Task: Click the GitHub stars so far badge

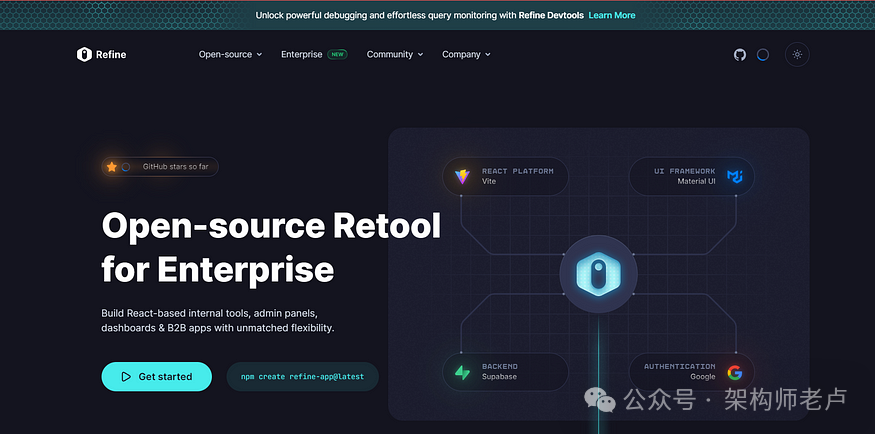Action: click(160, 167)
